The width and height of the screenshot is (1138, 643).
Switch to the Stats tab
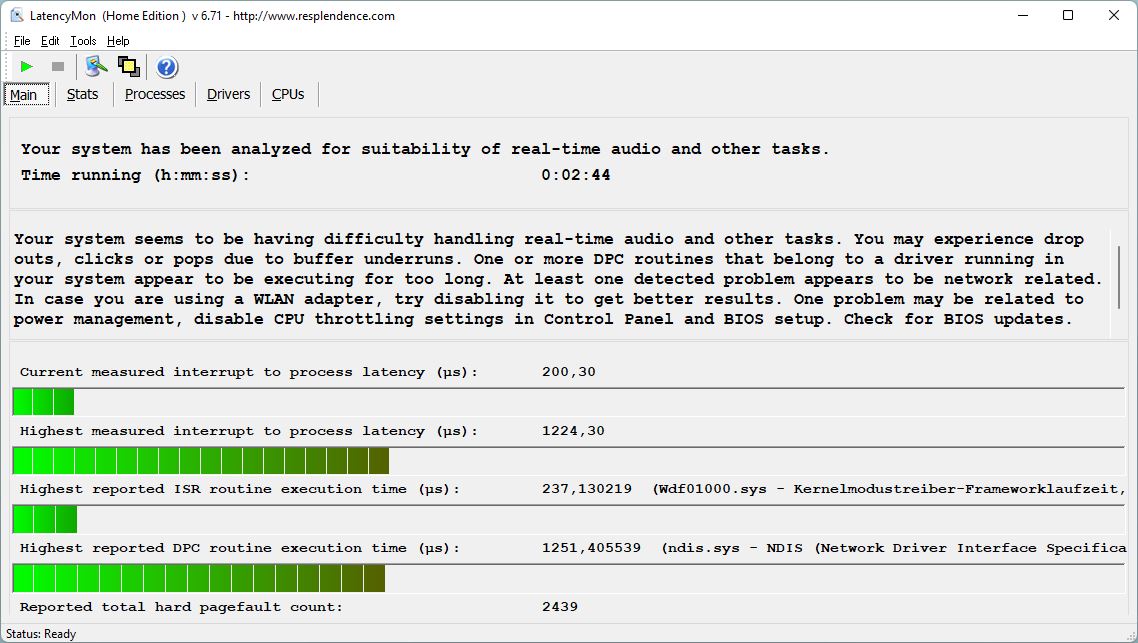[x=82, y=94]
